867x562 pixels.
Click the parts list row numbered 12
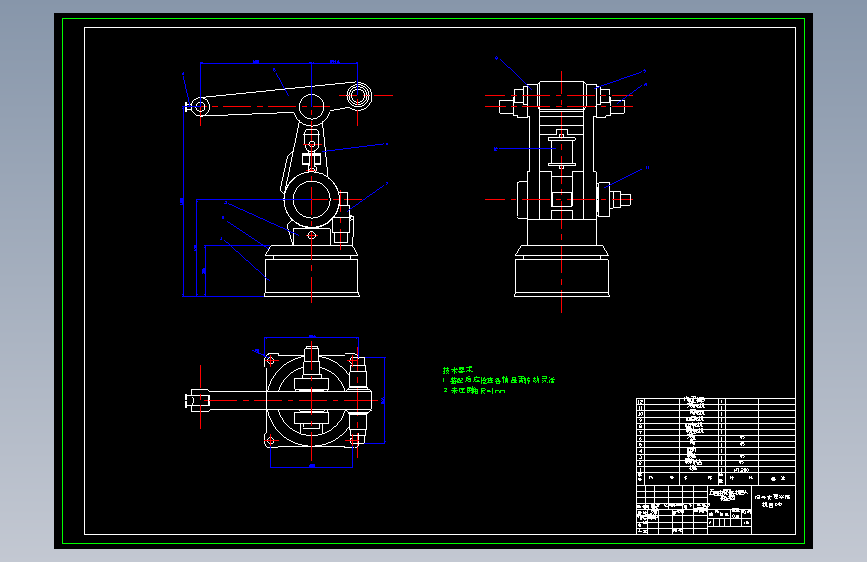click(x=715, y=401)
